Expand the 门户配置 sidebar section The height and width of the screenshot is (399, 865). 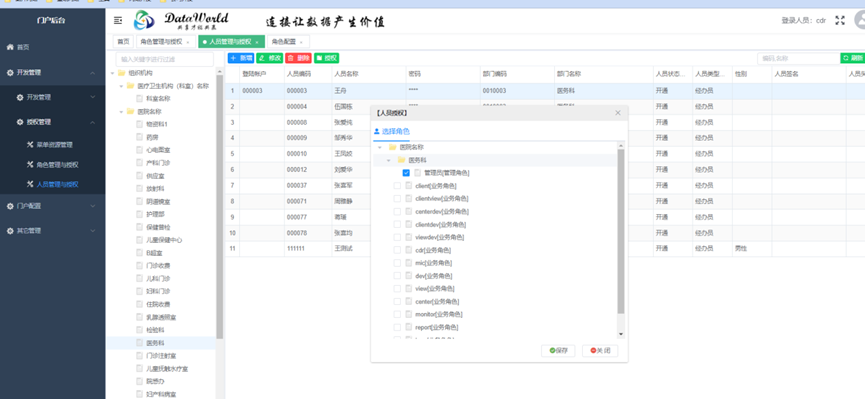tap(93, 206)
